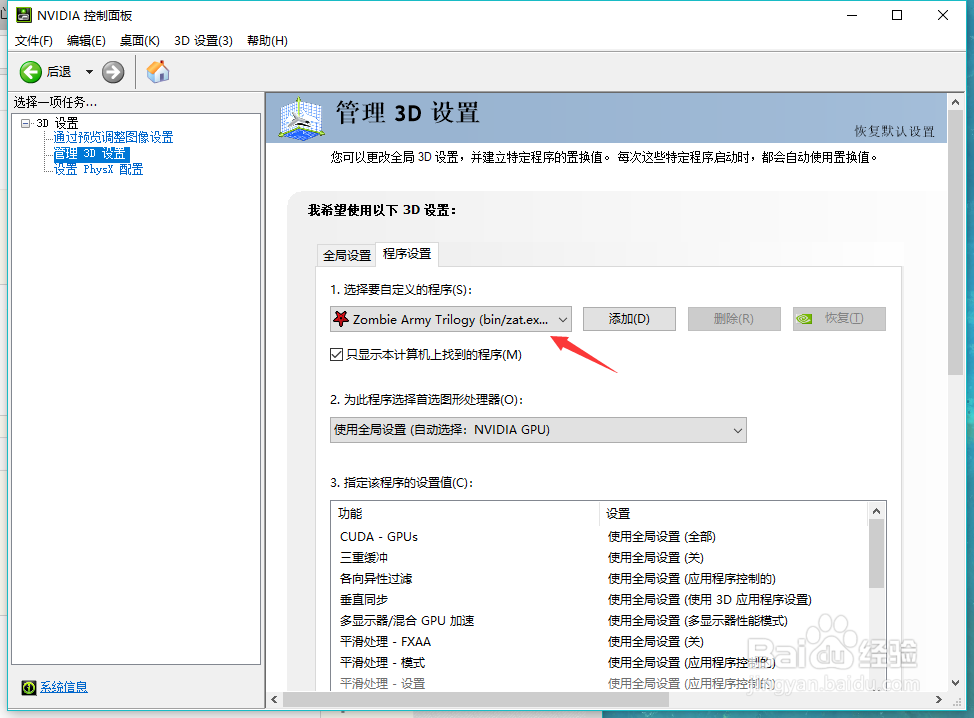The image size is (974, 718).
Task: Click main panel scroll up arrow
Action: pos(955,102)
